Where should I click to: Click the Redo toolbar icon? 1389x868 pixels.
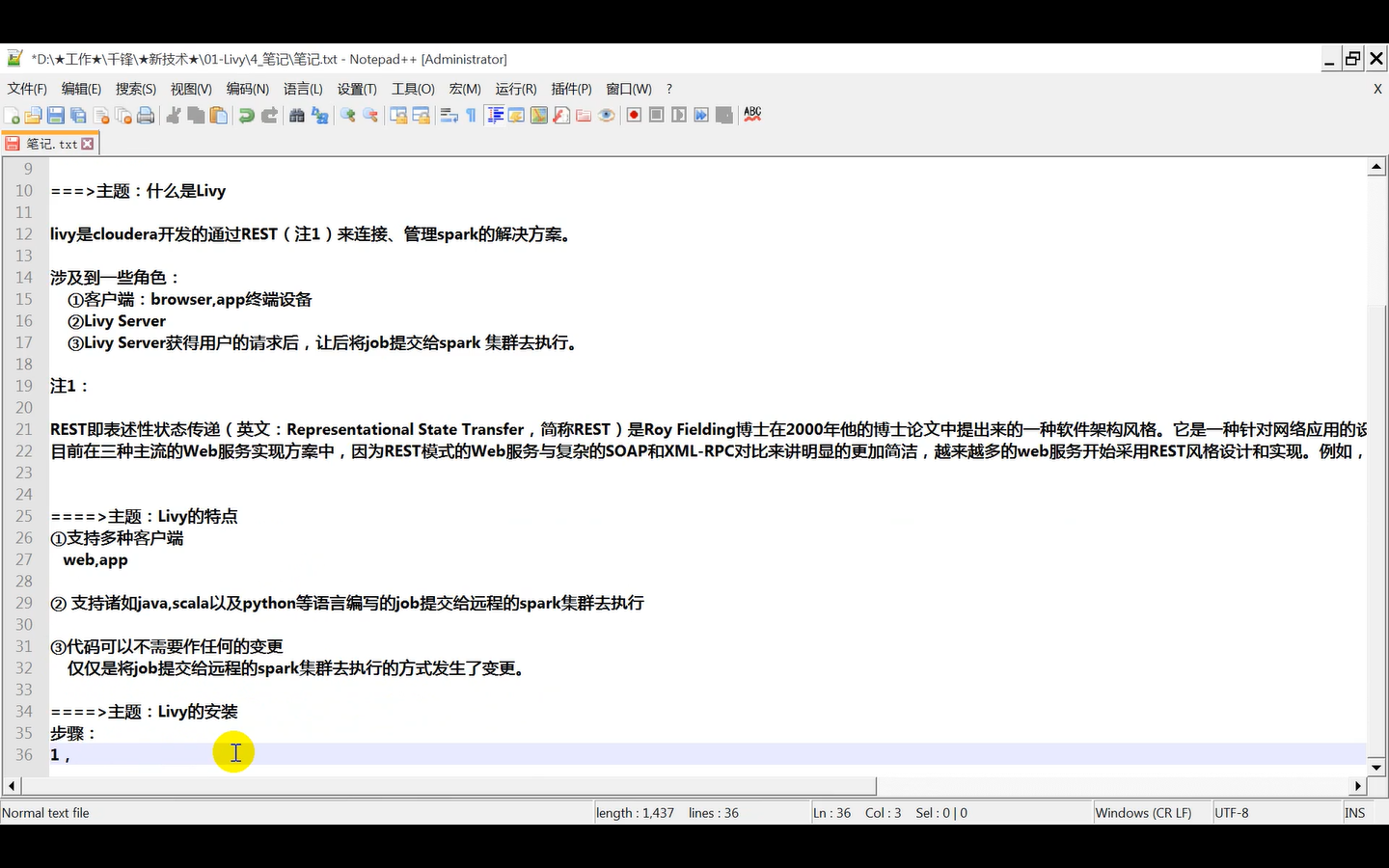pyautogui.click(x=270, y=115)
